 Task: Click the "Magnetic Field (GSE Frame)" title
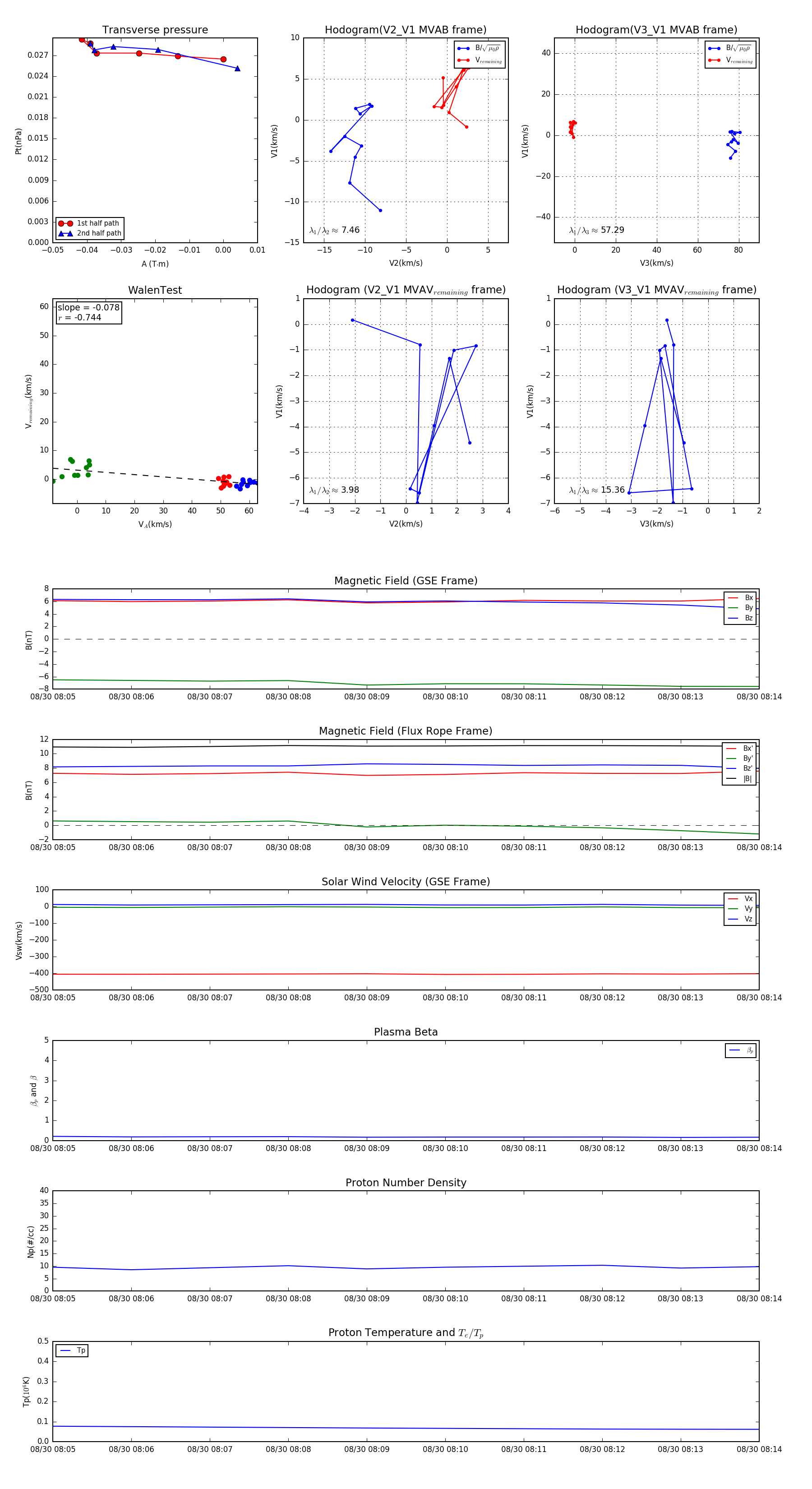[x=406, y=581]
